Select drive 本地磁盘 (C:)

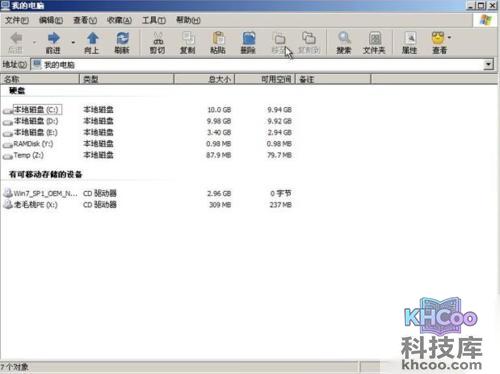click(x=36, y=110)
